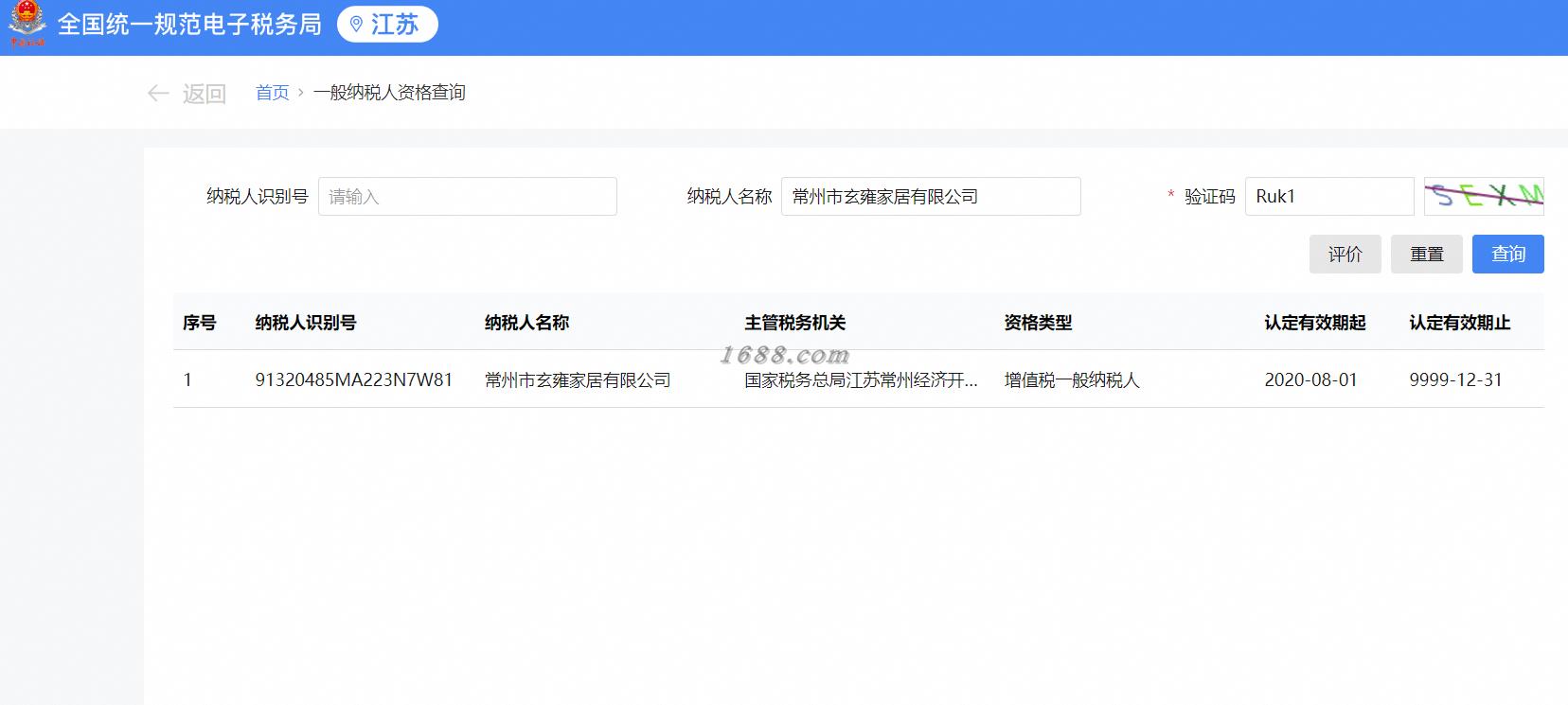Click the 查询 button
This screenshot has height=705, width=1568.
(x=1507, y=254)
